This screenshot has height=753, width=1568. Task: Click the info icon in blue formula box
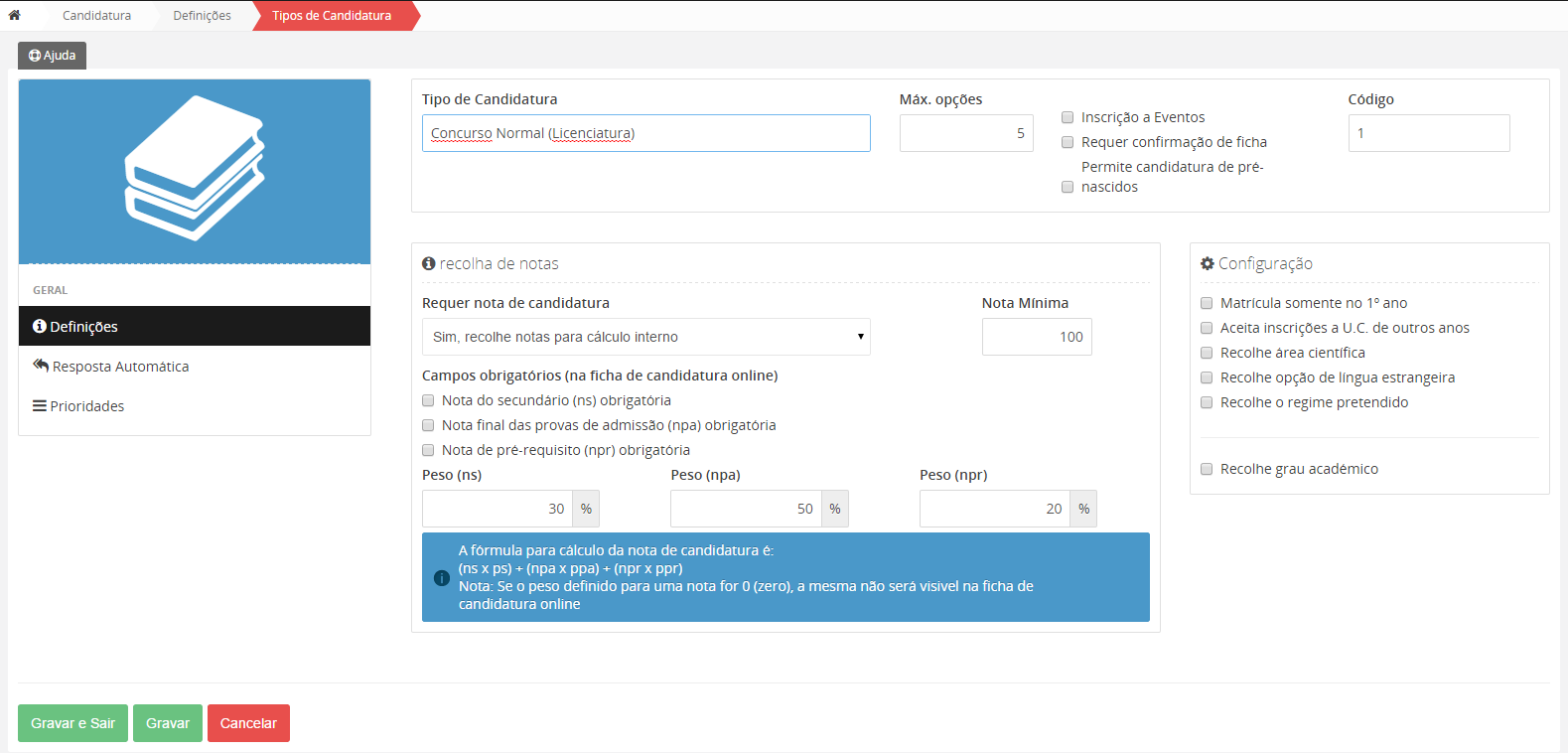click(442, 577)
